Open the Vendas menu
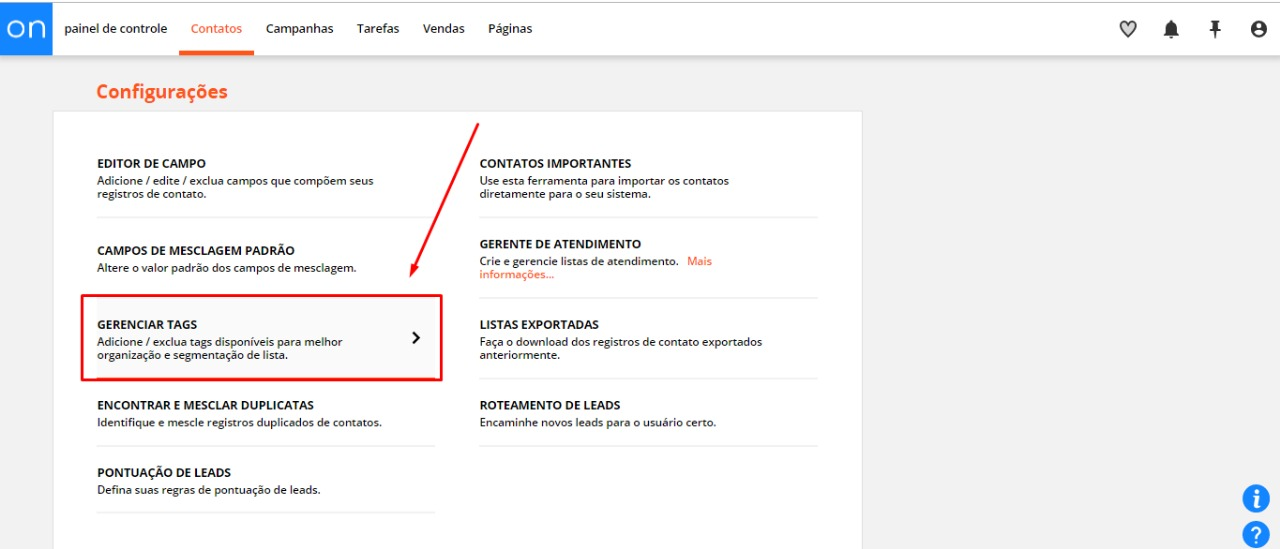1280x549 pixels. [x=444, y=29]
